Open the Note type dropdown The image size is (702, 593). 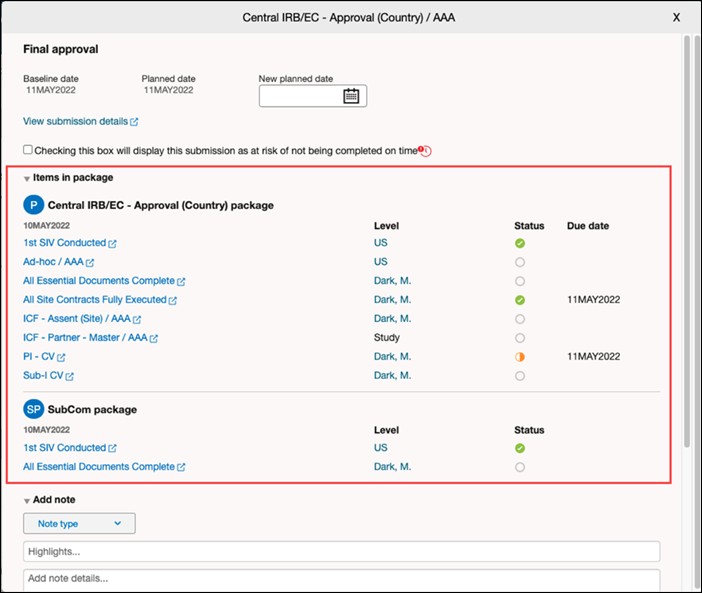pyautogui.click(x=79, y=523)
